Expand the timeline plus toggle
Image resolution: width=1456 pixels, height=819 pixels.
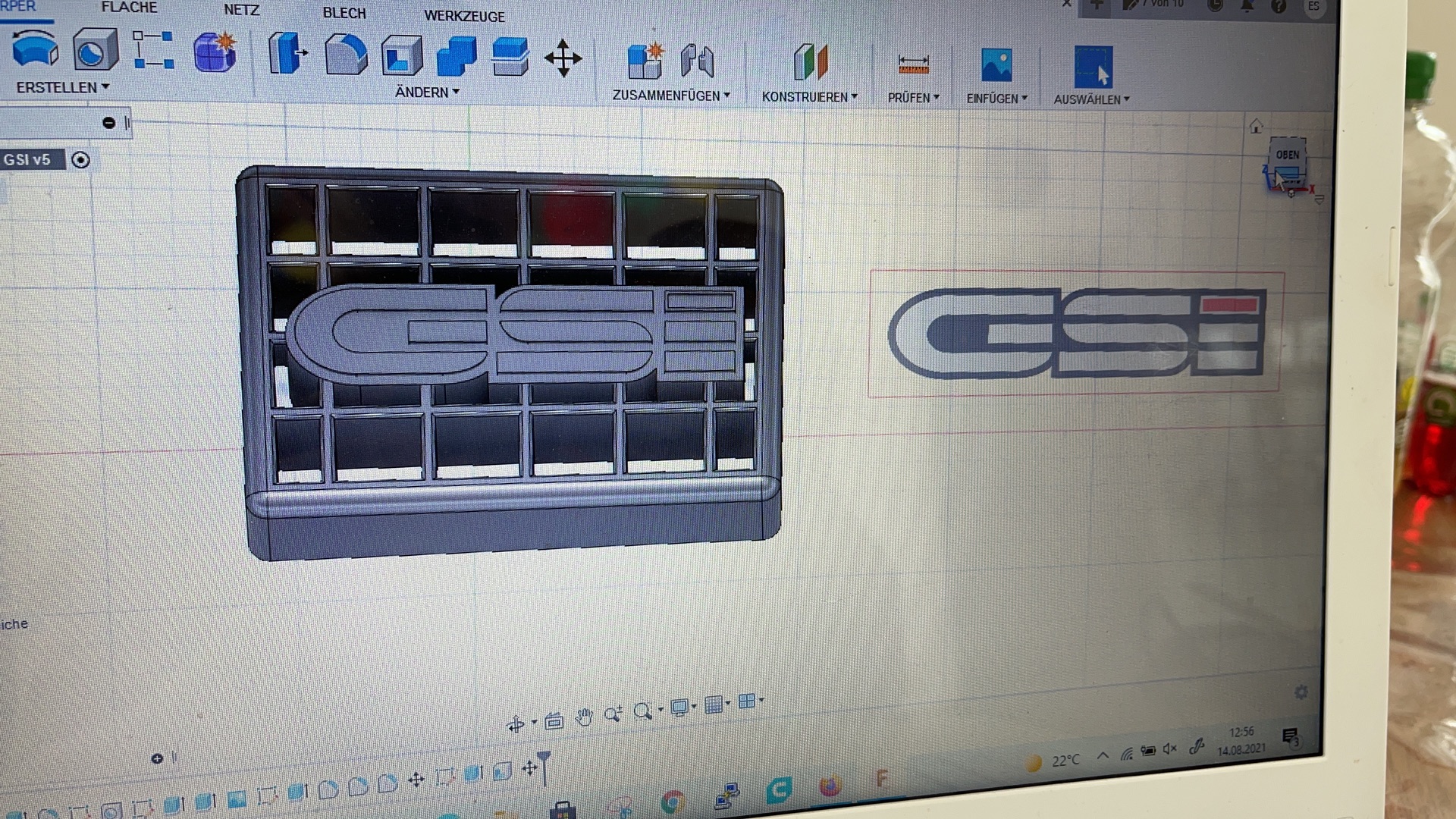click(x=157, y=758)
